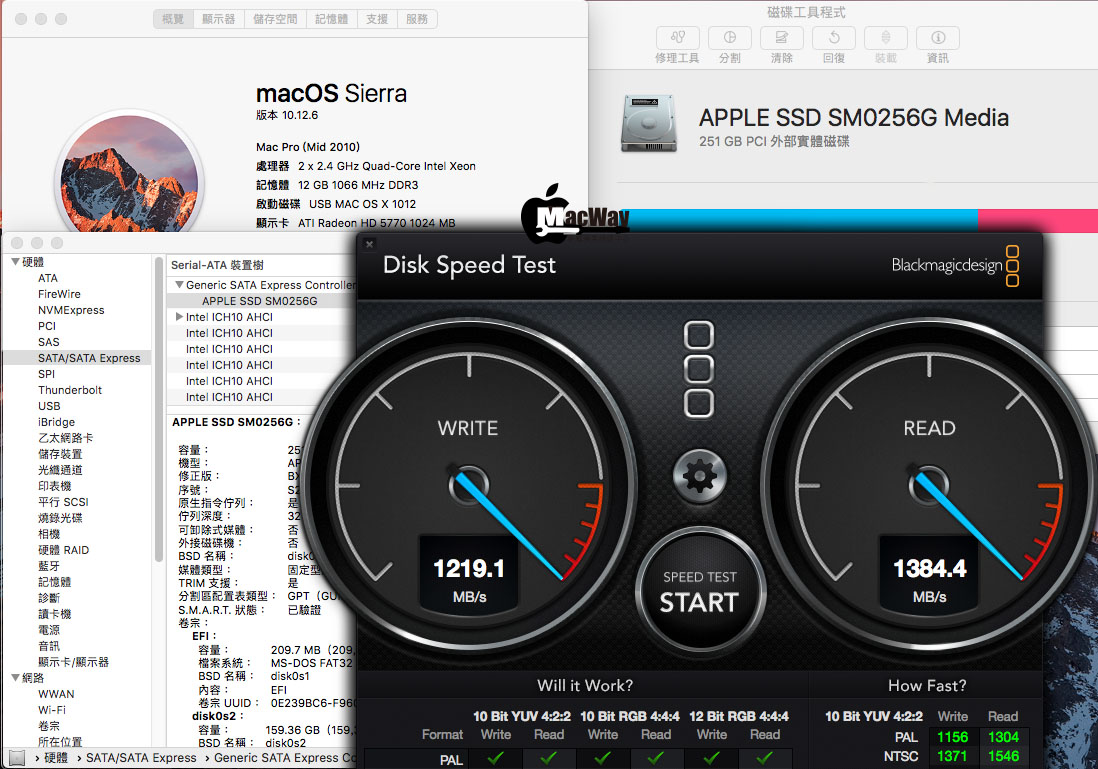Click the 1304 PAL read value
Image resolution: width=1098 pixels, height=769 pixels.
click(1003, 737)
